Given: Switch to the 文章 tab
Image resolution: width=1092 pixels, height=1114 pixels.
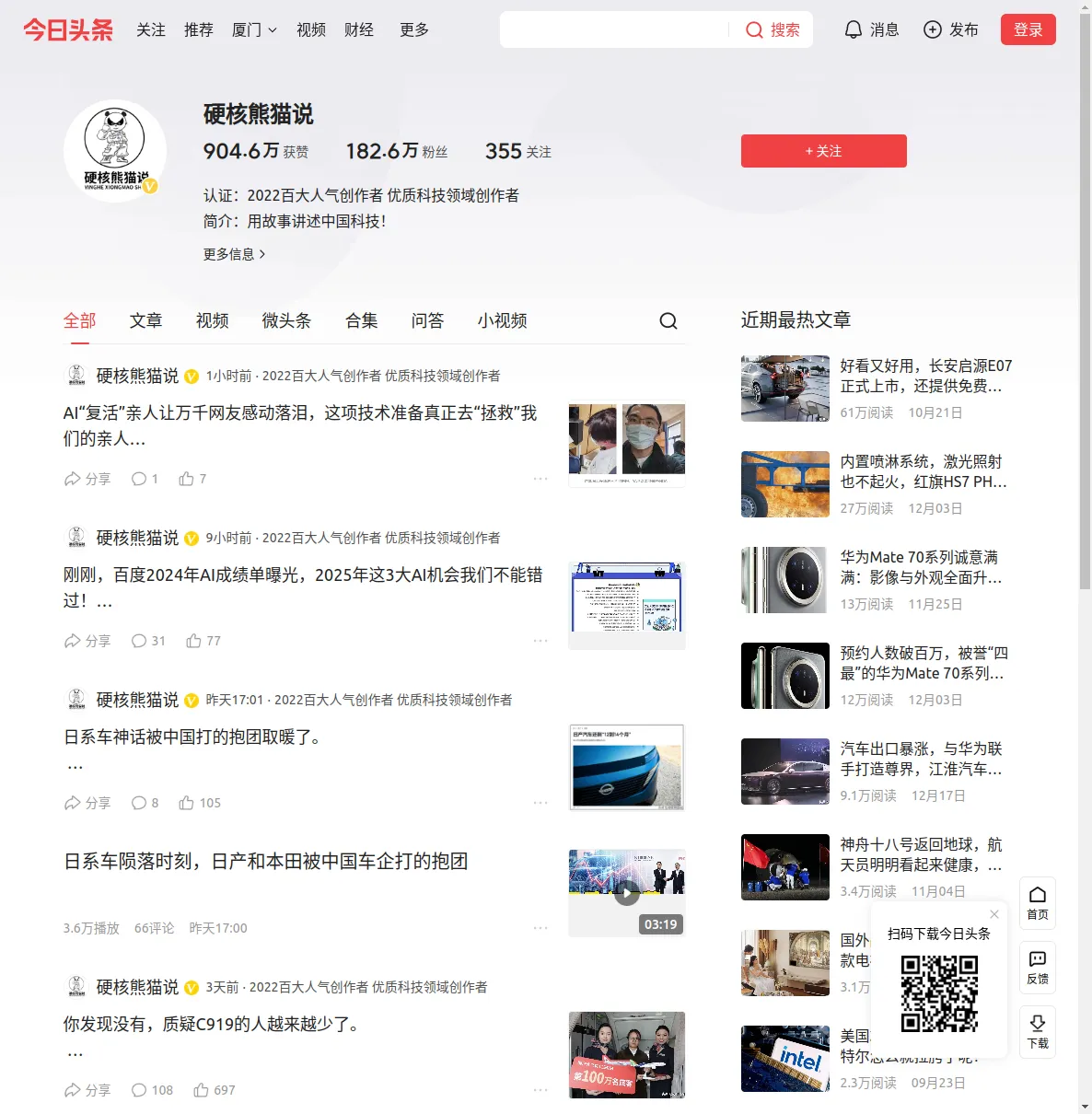Looking at the screenshot, I should pyautogui.click(x=146, y=320).
